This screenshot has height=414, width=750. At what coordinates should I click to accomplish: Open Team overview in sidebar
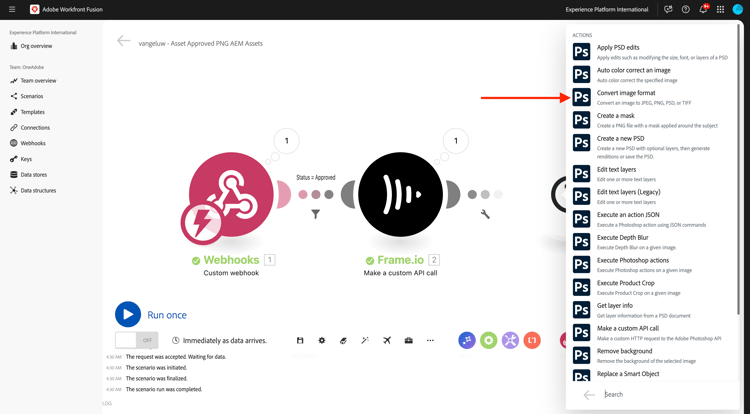click(33, 80)
